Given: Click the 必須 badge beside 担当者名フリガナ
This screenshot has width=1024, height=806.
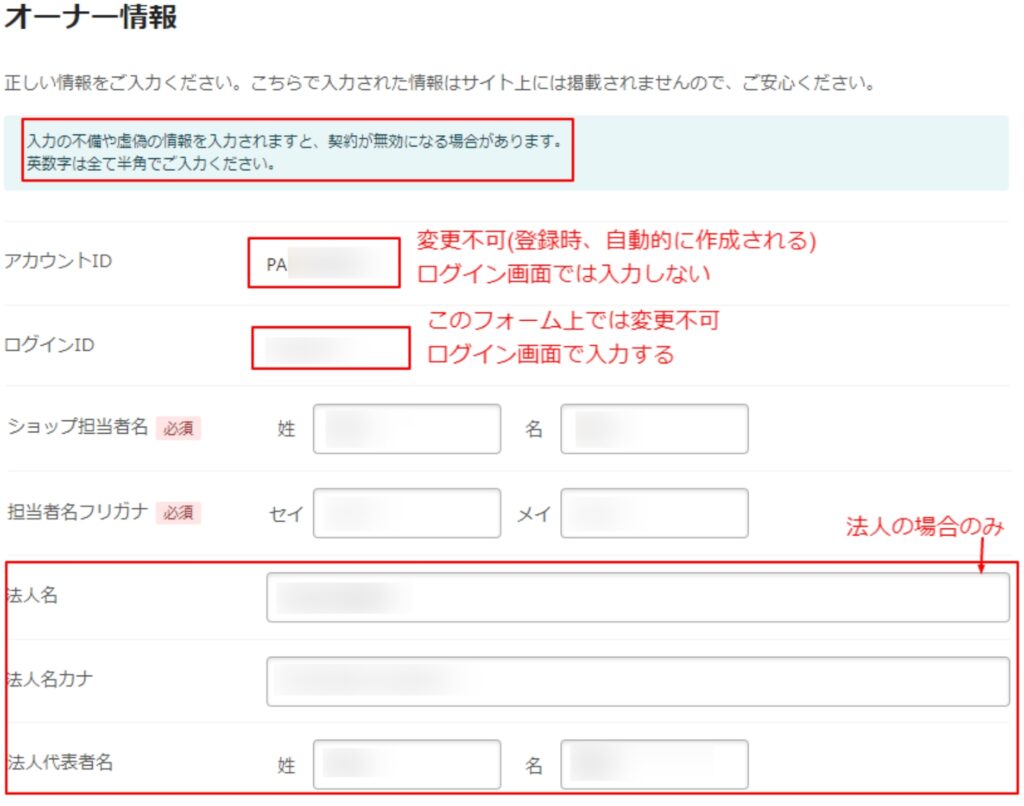Looking at the screenshot, I should click(x=178, y=513).
